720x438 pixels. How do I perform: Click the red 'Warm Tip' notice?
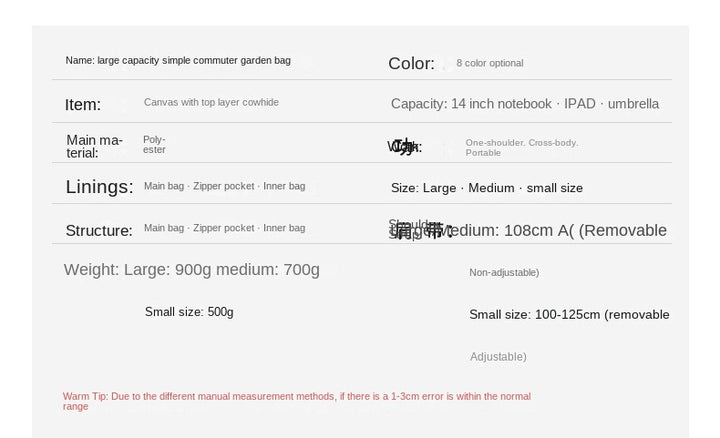coord(297,401)
